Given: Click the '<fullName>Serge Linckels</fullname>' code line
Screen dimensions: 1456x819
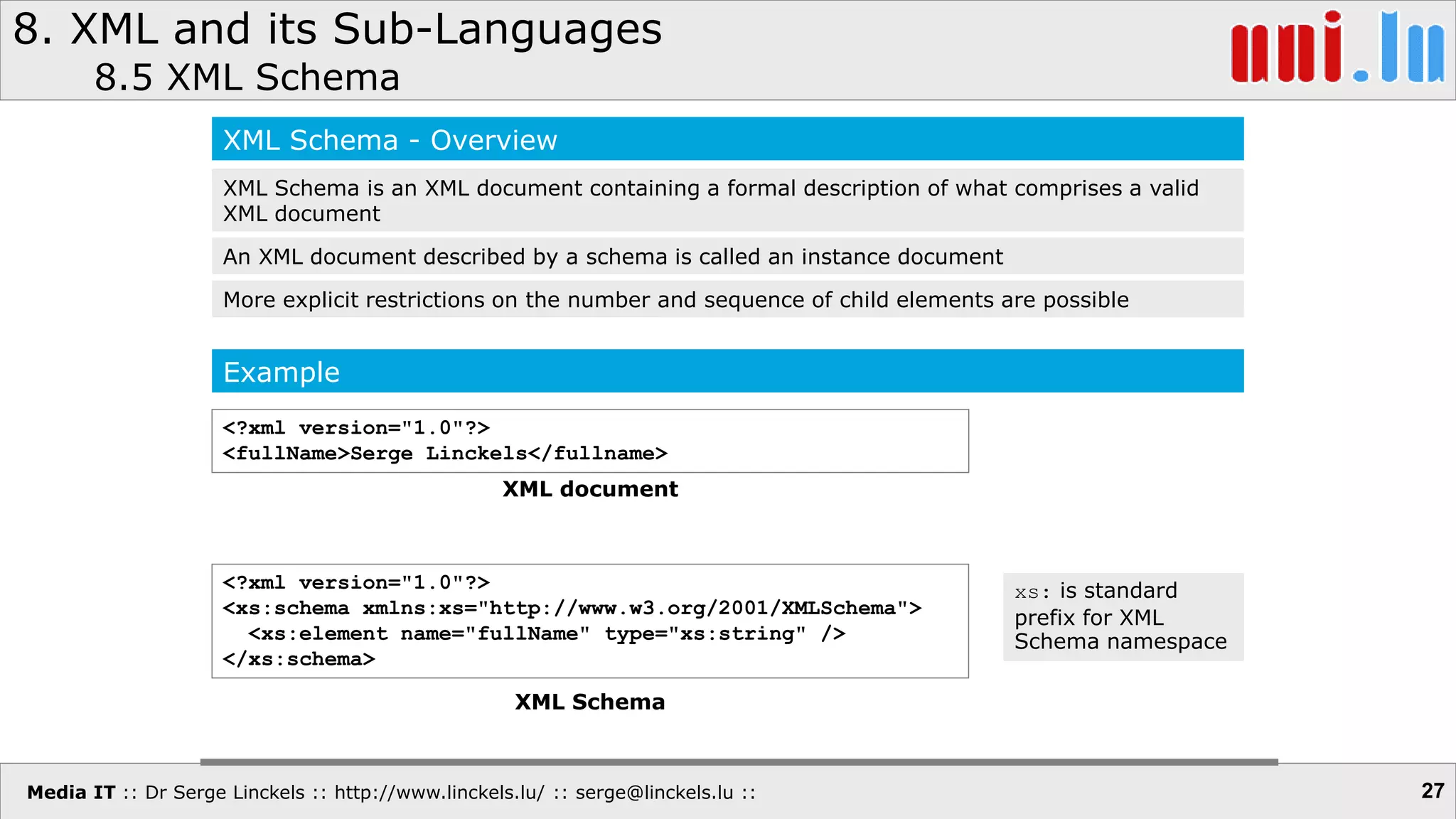Looking at the screenshot, I should (445, 454).
